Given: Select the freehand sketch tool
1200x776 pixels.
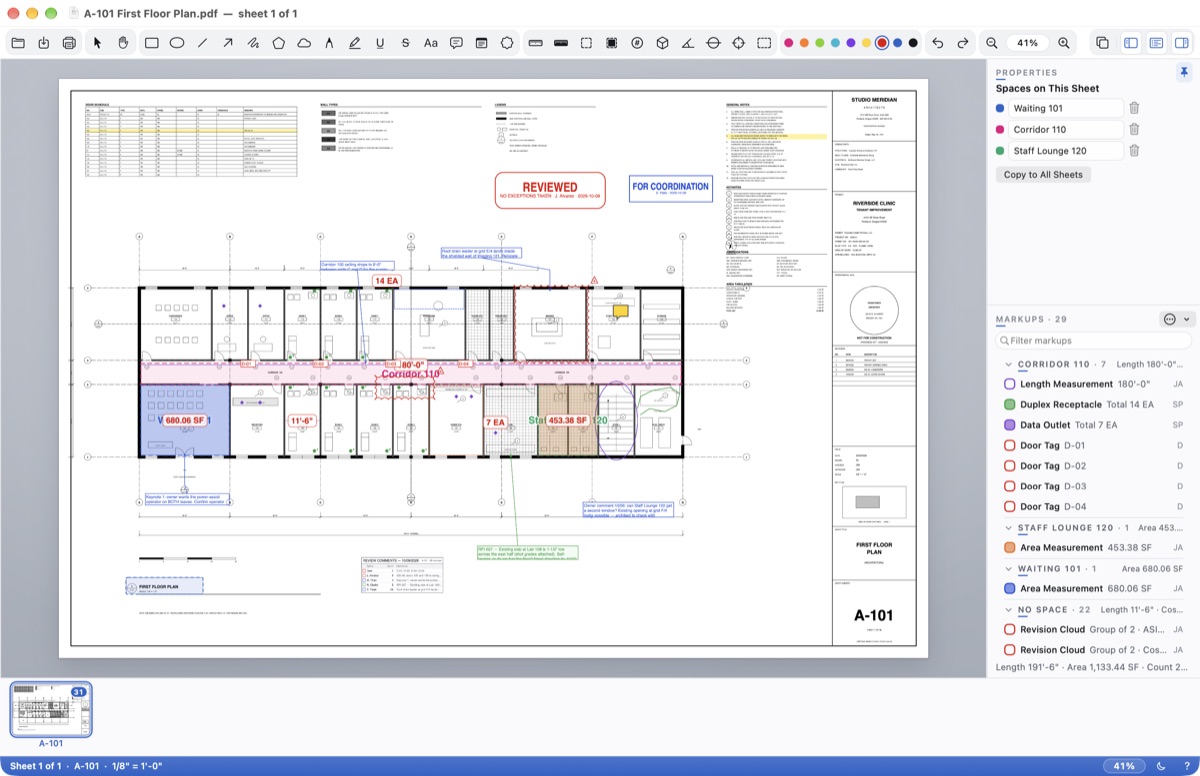Looking at the screenshot, I should pyautogui.click(x=253, y=43).
